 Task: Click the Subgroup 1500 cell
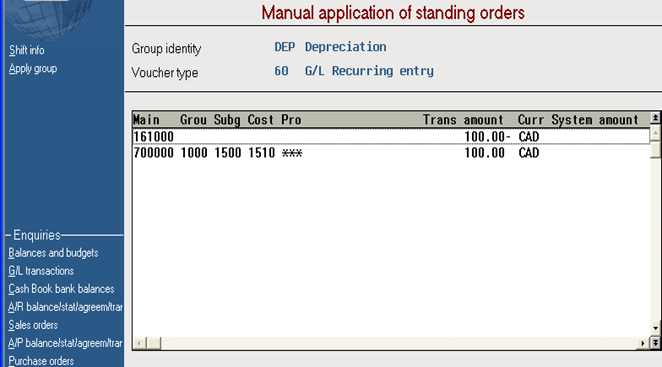click(x=228, y=152)
